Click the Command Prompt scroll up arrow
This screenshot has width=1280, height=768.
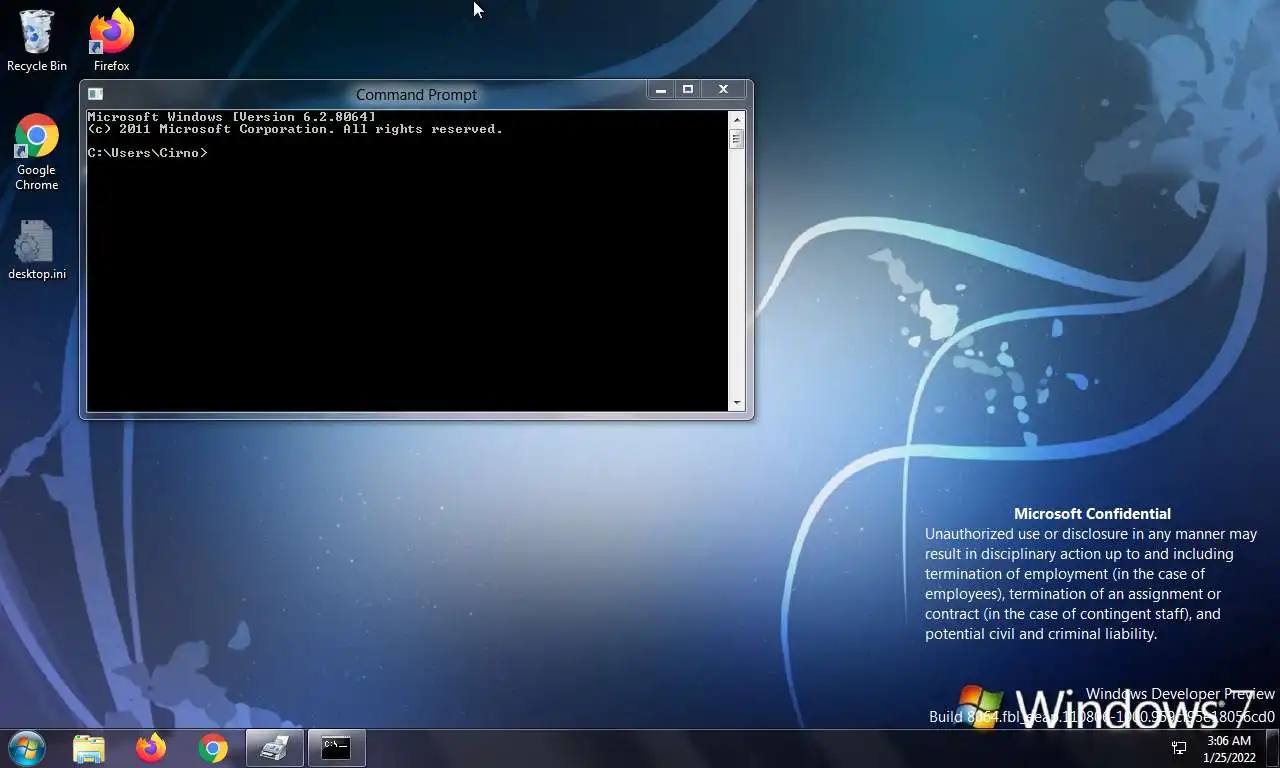pyautogui.click(x=737, y=120)
